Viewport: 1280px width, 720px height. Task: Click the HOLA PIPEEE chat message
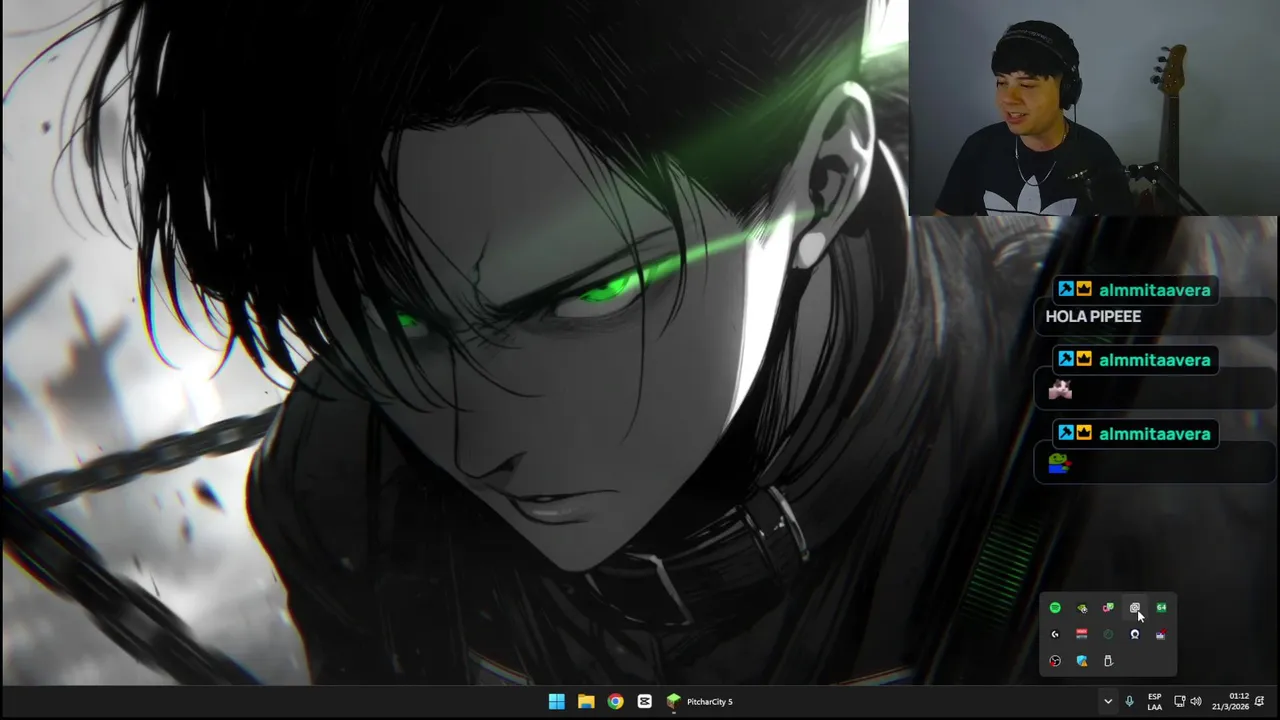(1093, 316)
